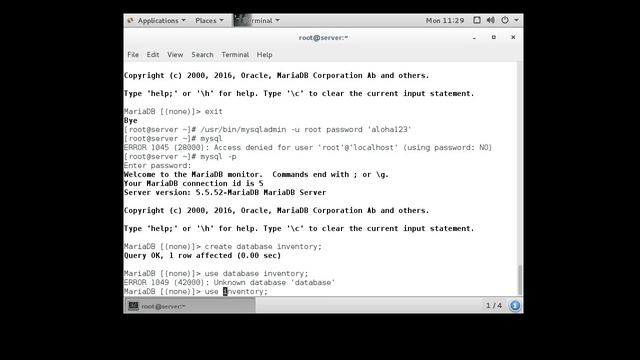Click the 'Bye' output line

[131, 120]
